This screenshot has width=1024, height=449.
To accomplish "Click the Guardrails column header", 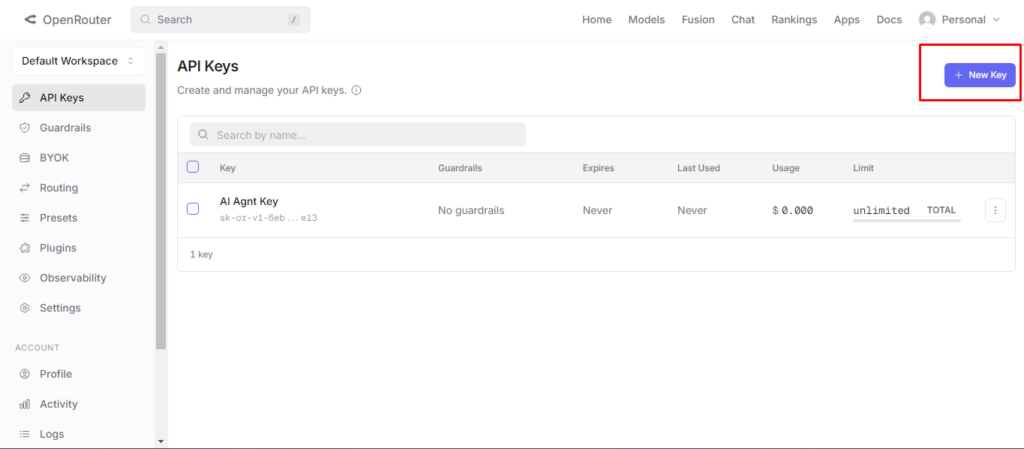I will tap(460, 168).
